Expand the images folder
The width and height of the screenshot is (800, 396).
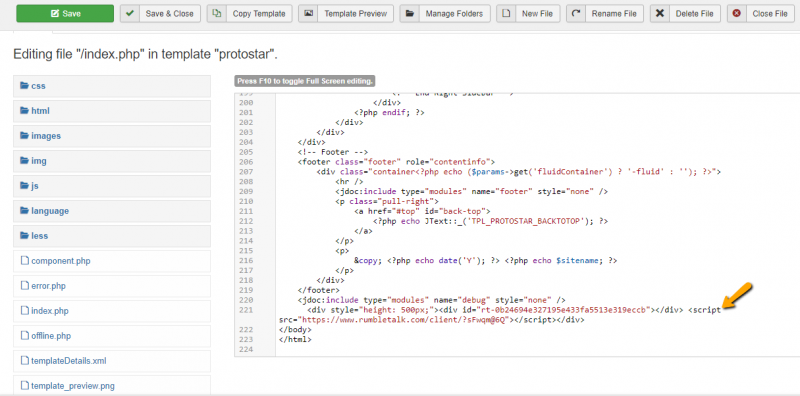pyautogui.click(x=112, y=136)
